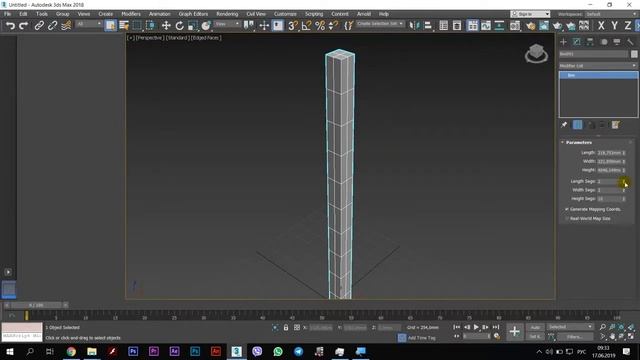Open the Modifiers menu

(131, 14)
